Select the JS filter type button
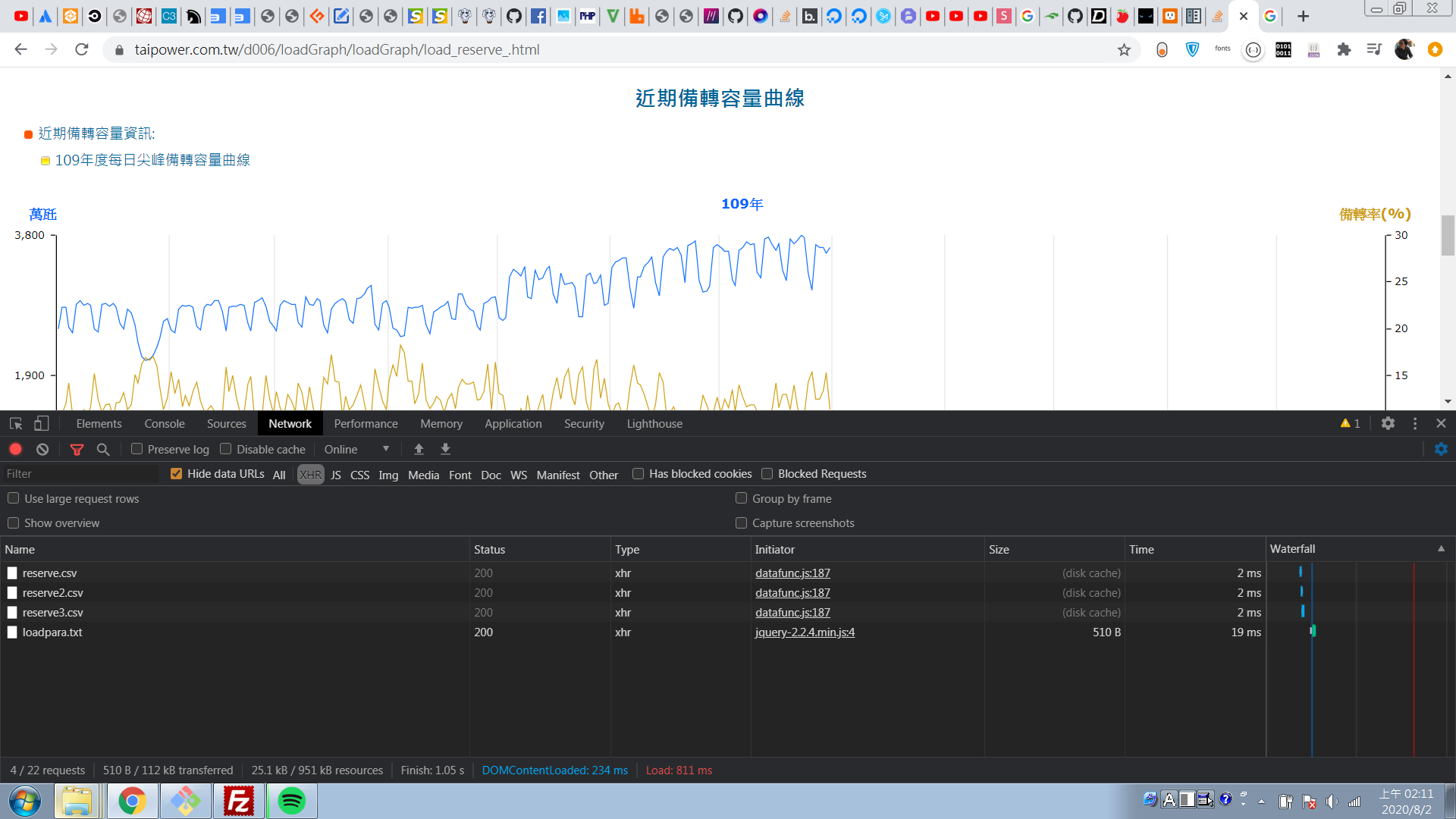 336,475
